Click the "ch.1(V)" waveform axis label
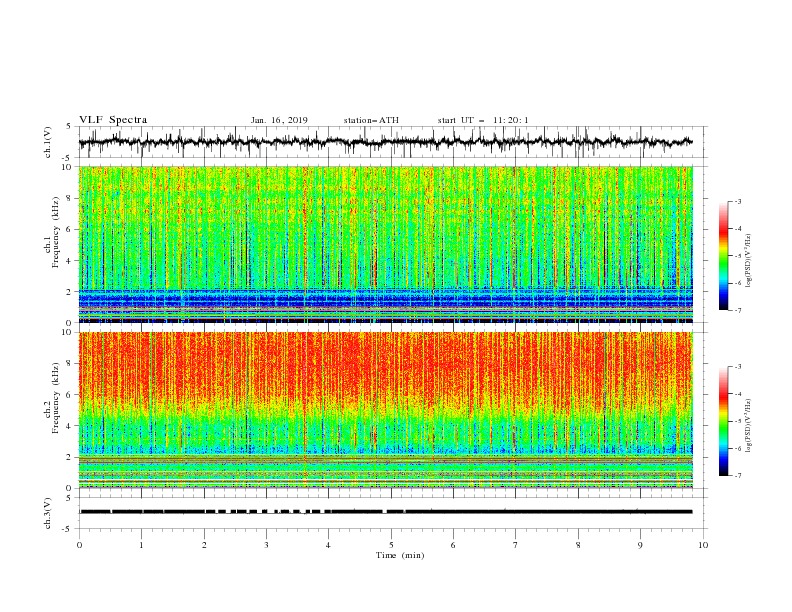Image resolution: width=792 pixels, height=612 pixels. pyautogui.click(x=48, y=142)
